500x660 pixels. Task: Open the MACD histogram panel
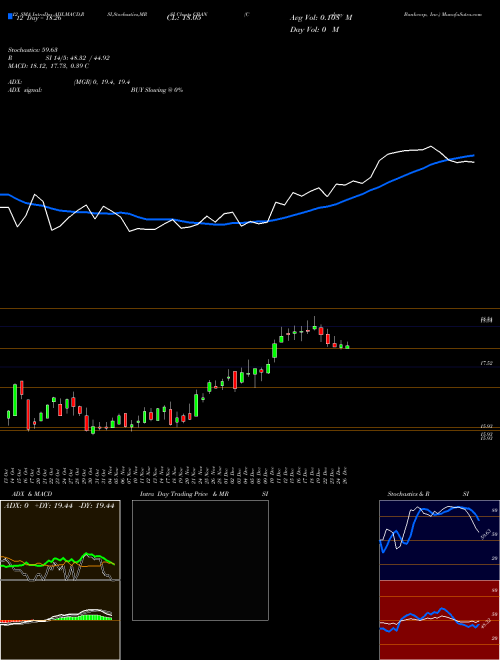pyautogui.click(x=60, y=620)
